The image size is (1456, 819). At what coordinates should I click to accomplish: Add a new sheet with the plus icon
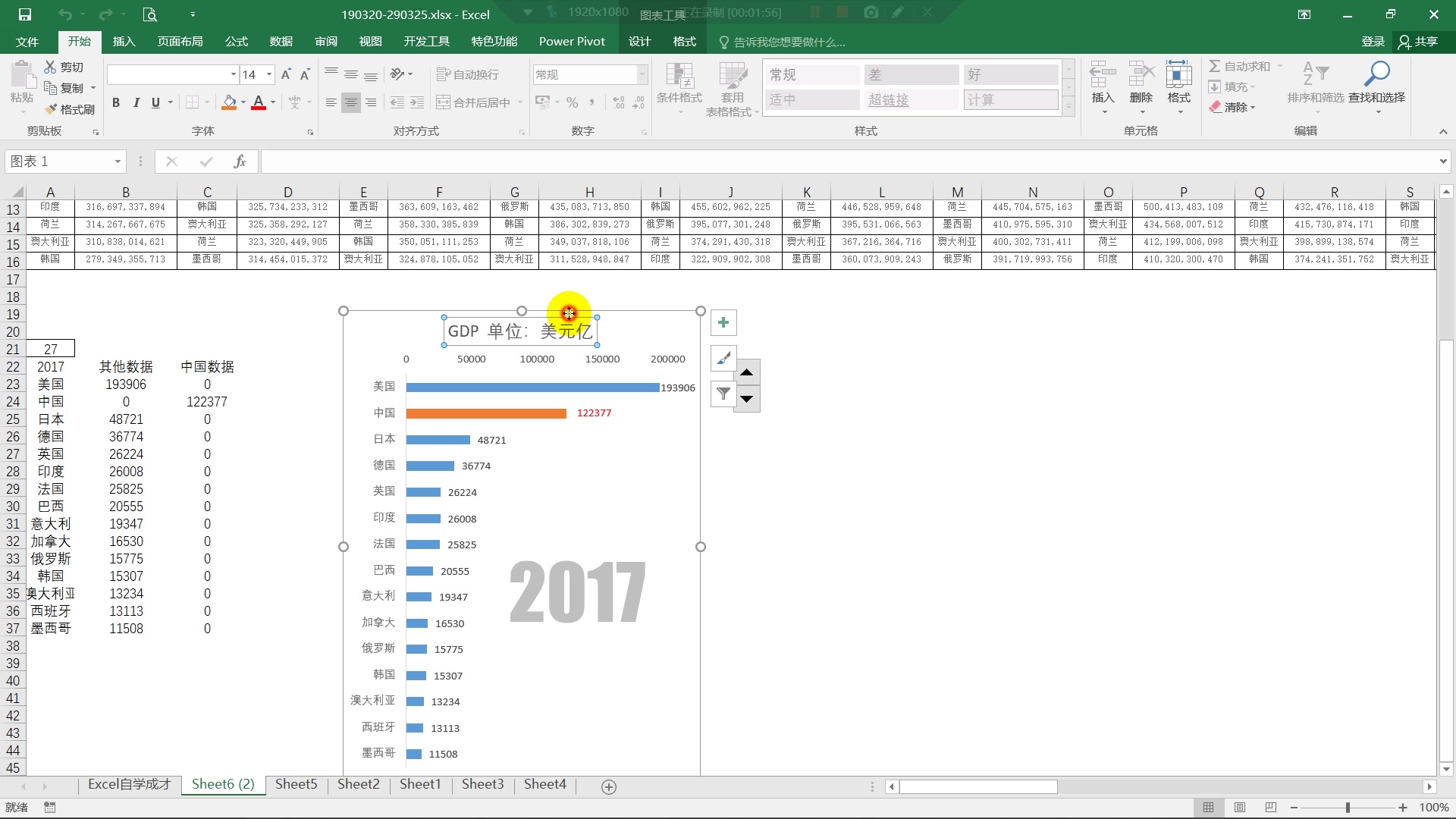(x=608, y=787)
